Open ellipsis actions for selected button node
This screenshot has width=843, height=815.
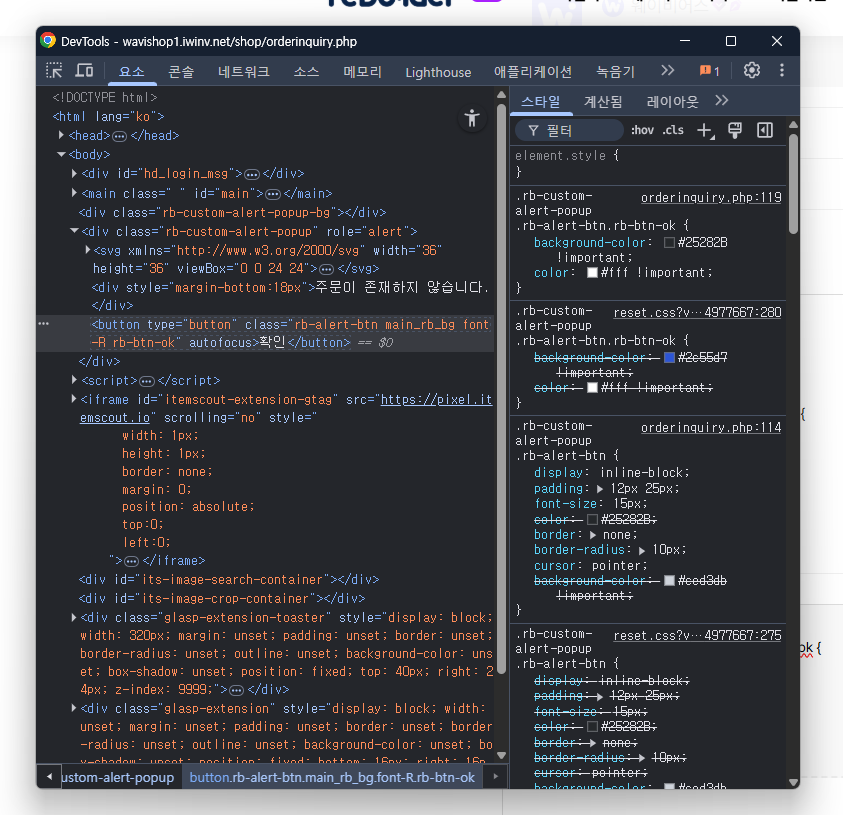pos(44,324)
